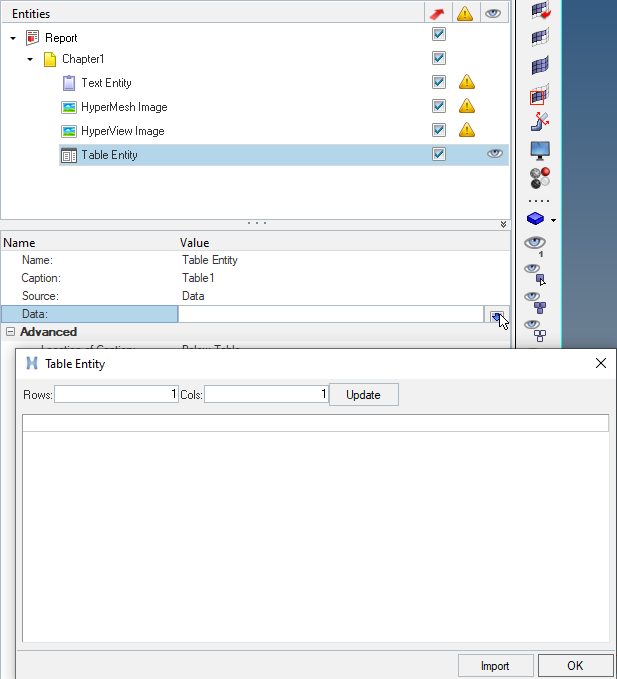The image size is (617, 679).
Task: Toggle the Table Entity row eye
Action: pos(495,154)
